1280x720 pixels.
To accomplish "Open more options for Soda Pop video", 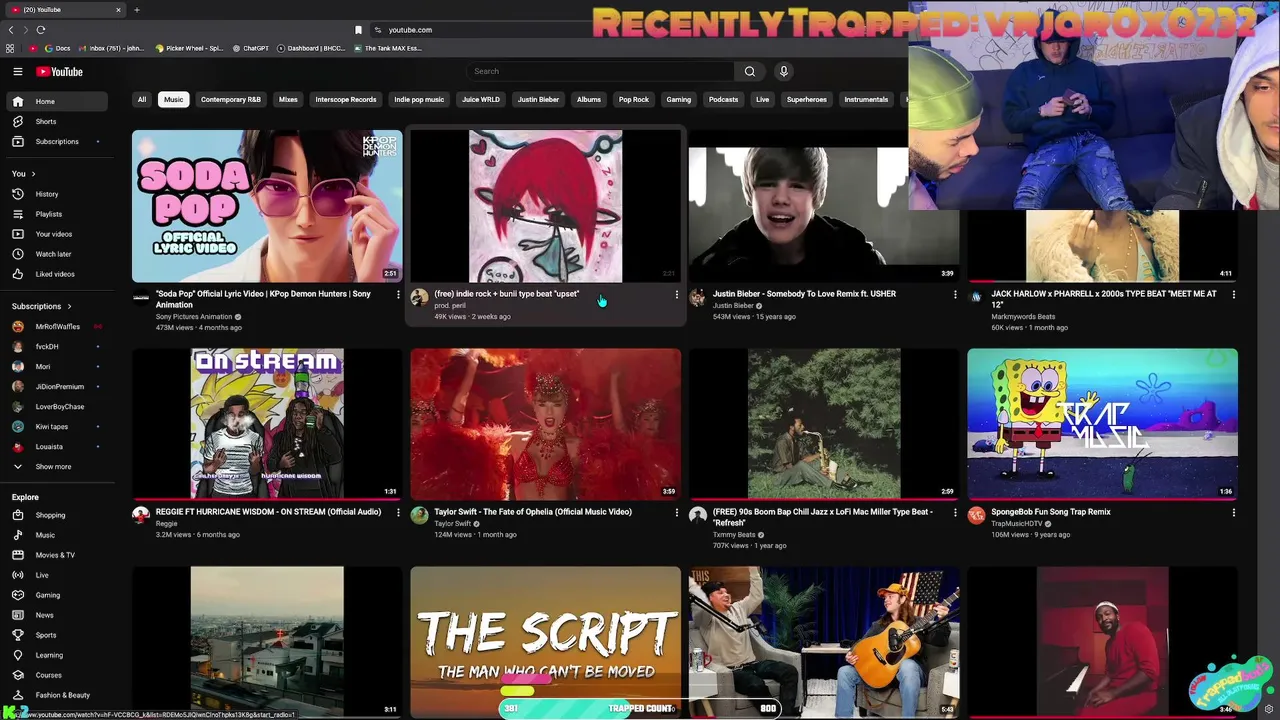I will coord(398,295).
